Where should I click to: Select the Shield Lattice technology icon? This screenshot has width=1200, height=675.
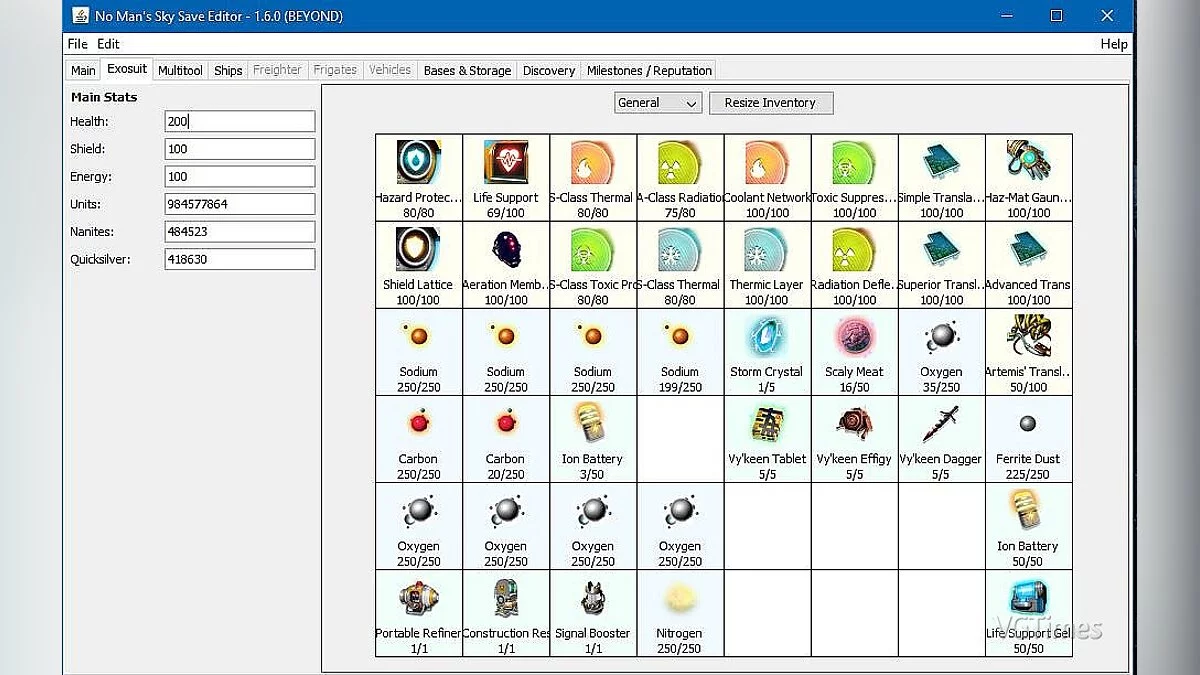click(x=418, y=252)
